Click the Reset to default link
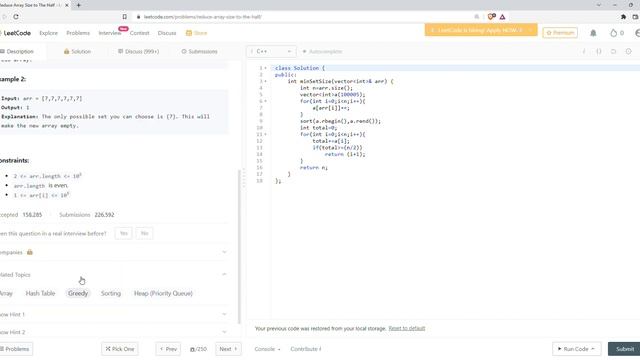This screenshot has width=640, height=360. [x=407, y=328]
